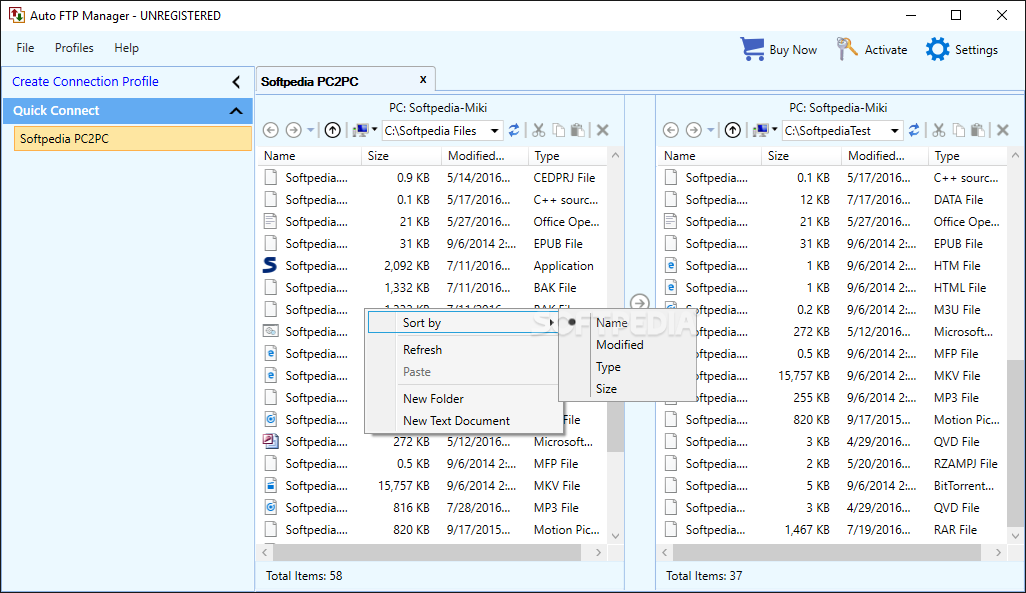Select New Folder from the context menu
1026x593 pixels.
tap(433, 399)
